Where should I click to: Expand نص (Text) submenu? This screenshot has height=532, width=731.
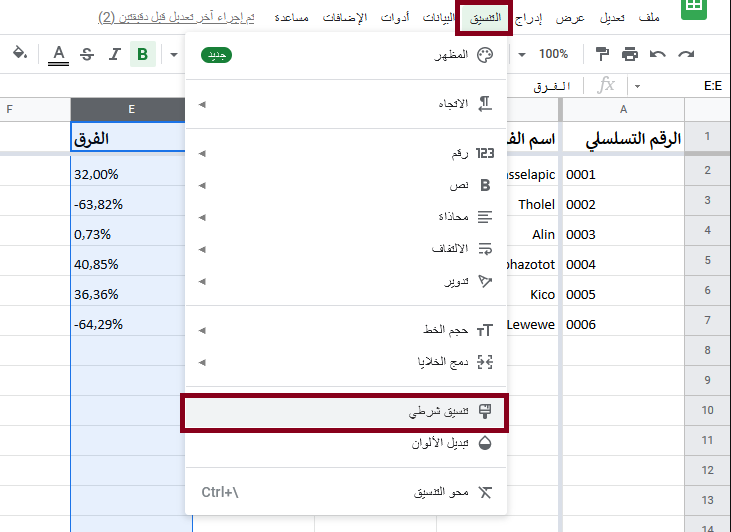346,185
